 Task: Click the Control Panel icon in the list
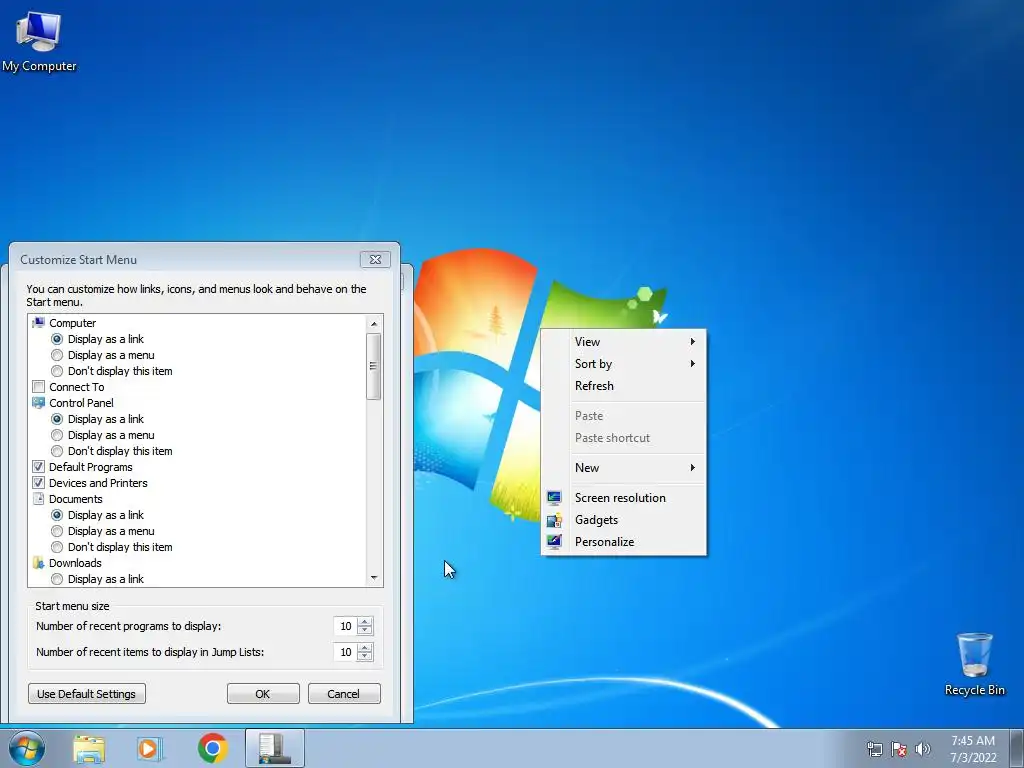(39, 403)
